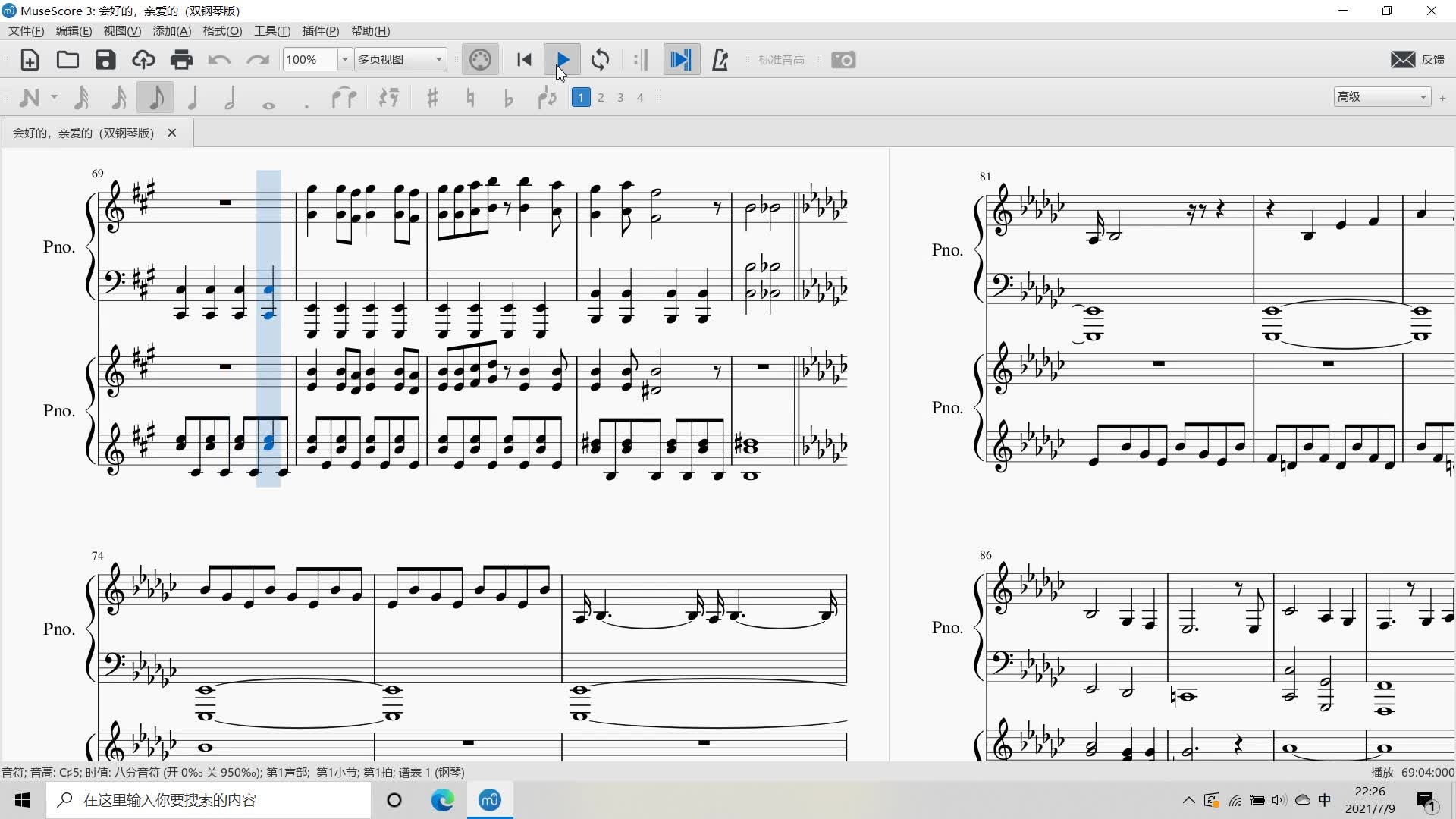Viewport: 1456px width, 819px height.
Task: Select voice 2
Action: 601,97
